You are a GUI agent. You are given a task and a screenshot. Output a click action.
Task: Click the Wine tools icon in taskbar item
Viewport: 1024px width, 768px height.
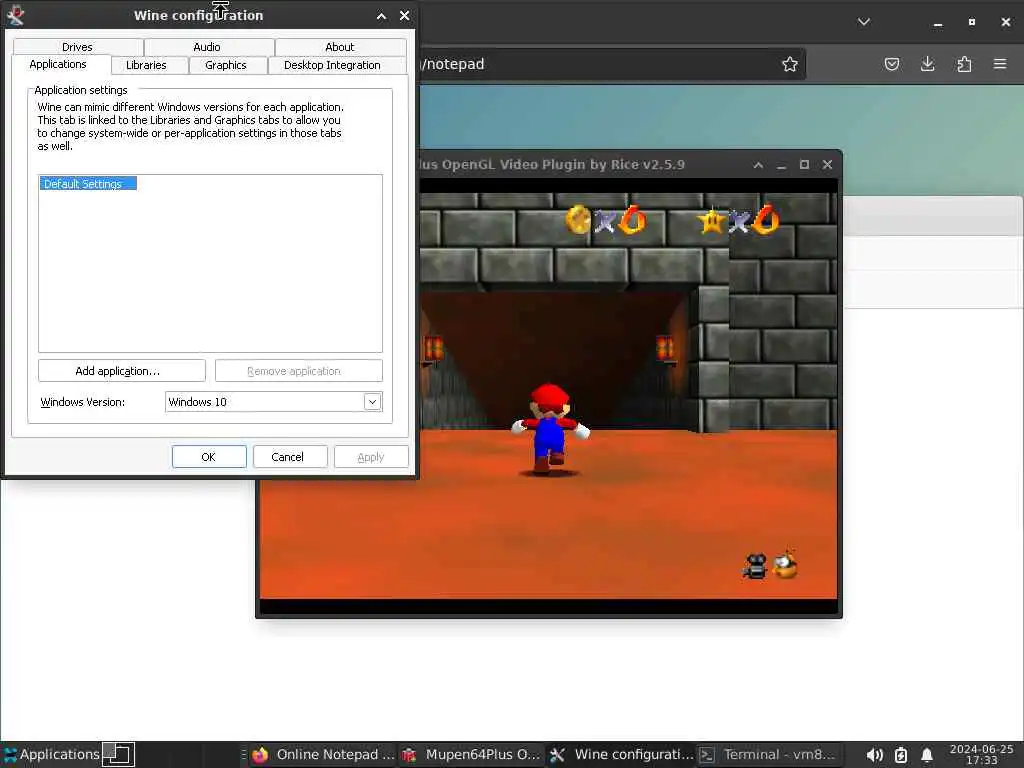click(557, 755)
